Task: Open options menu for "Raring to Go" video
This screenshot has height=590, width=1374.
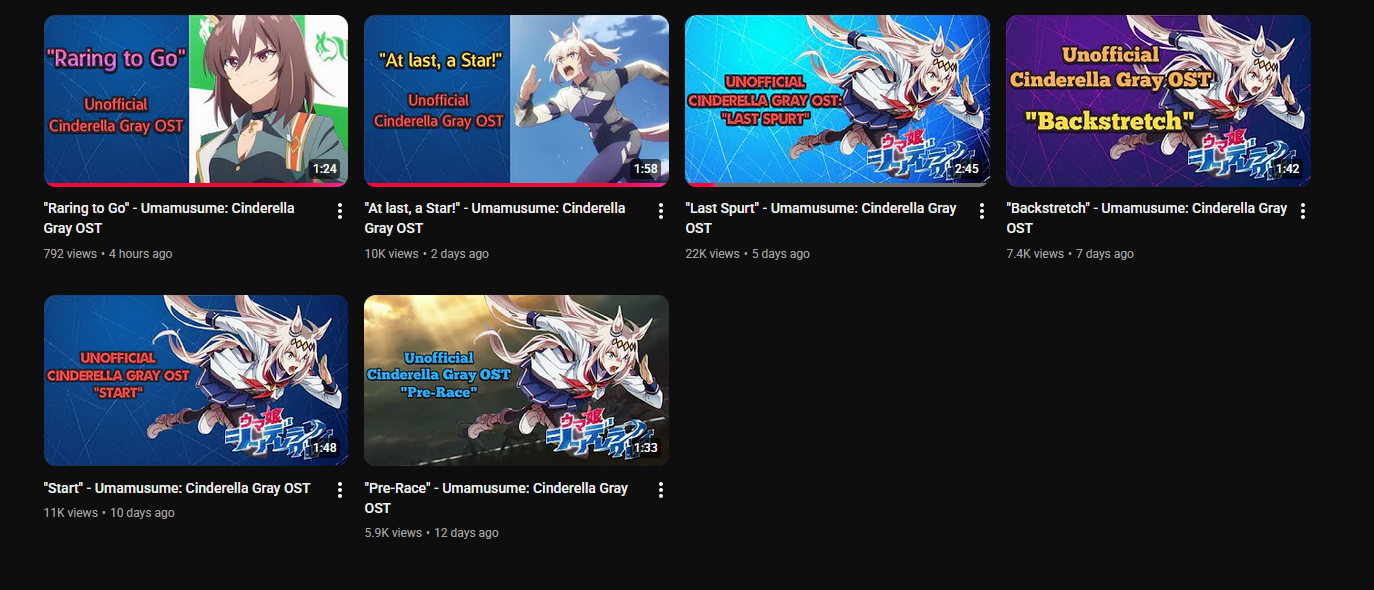Action: click(340, 211)
